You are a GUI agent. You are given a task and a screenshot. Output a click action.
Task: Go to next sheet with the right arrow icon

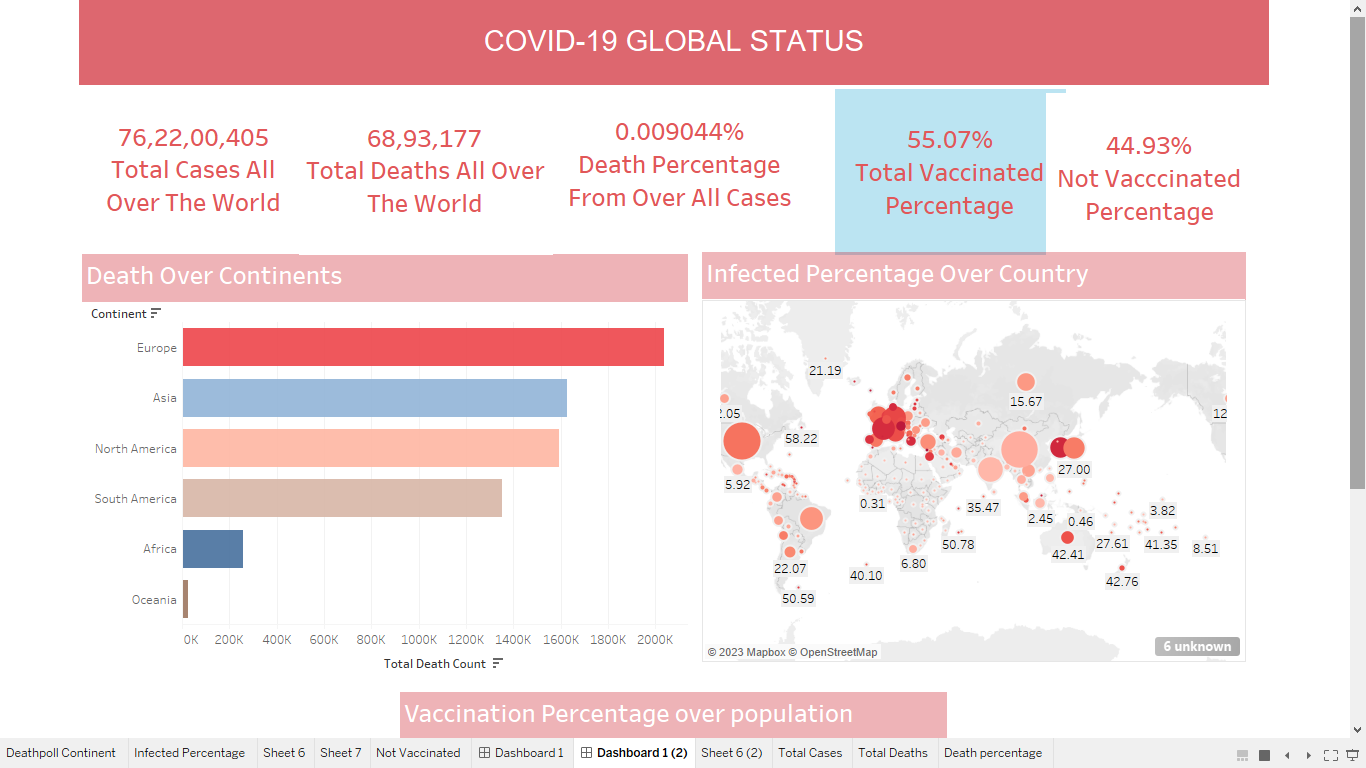[x=1309, y=755]
